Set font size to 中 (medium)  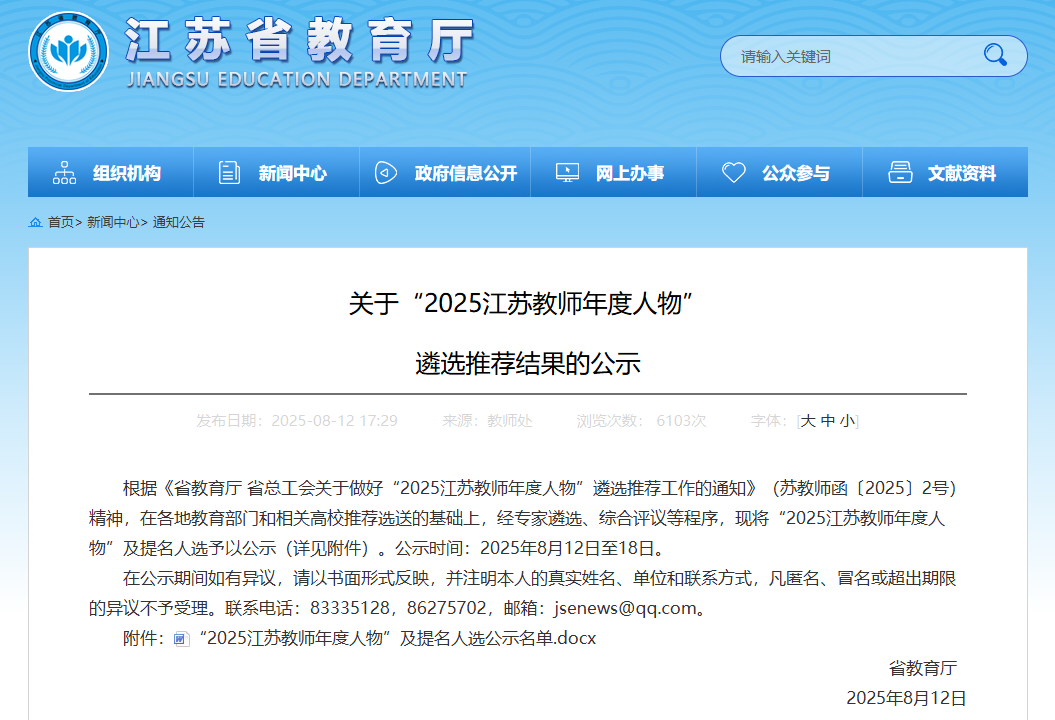827,421
